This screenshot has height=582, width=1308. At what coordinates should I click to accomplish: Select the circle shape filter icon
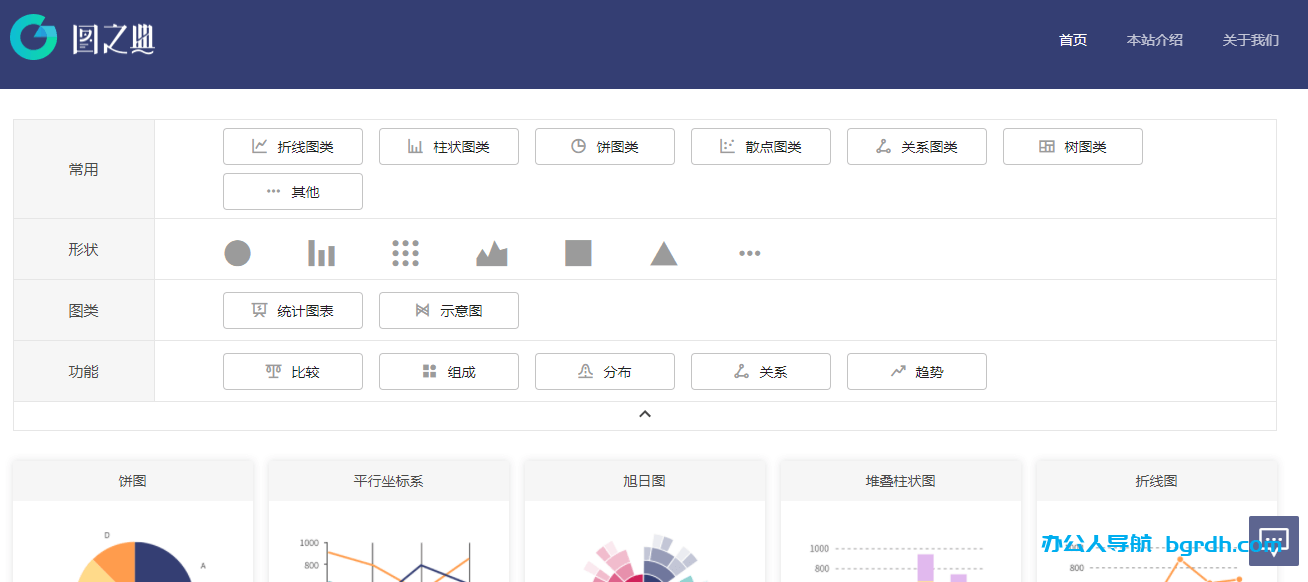tap(238, 252)
